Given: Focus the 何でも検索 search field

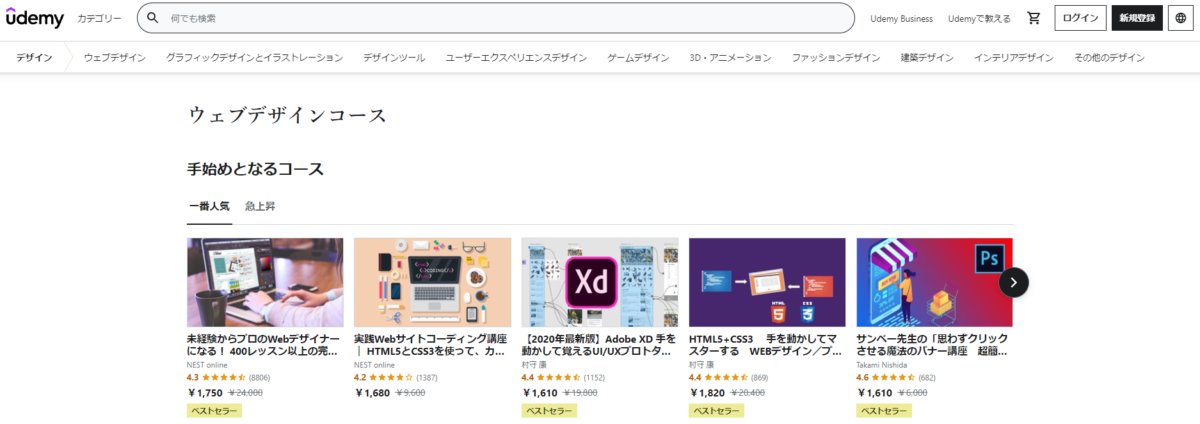Looking at the screenshot, I should [495, 18].
